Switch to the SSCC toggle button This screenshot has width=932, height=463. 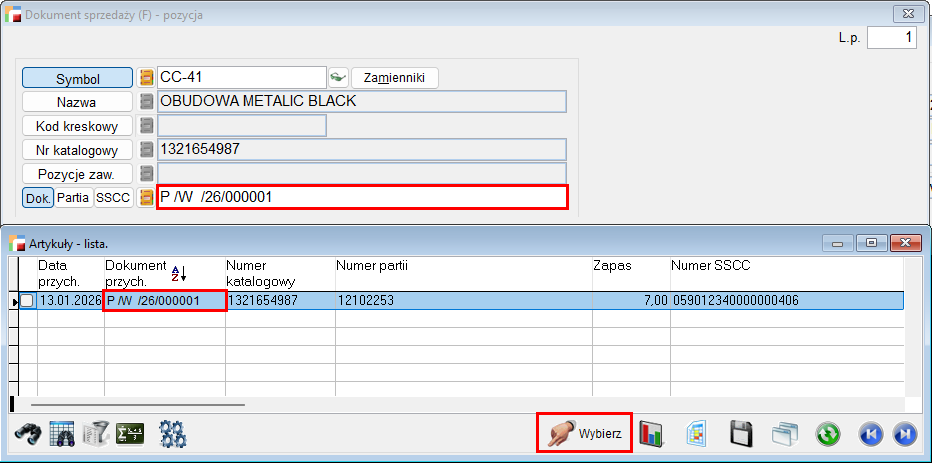113,198
